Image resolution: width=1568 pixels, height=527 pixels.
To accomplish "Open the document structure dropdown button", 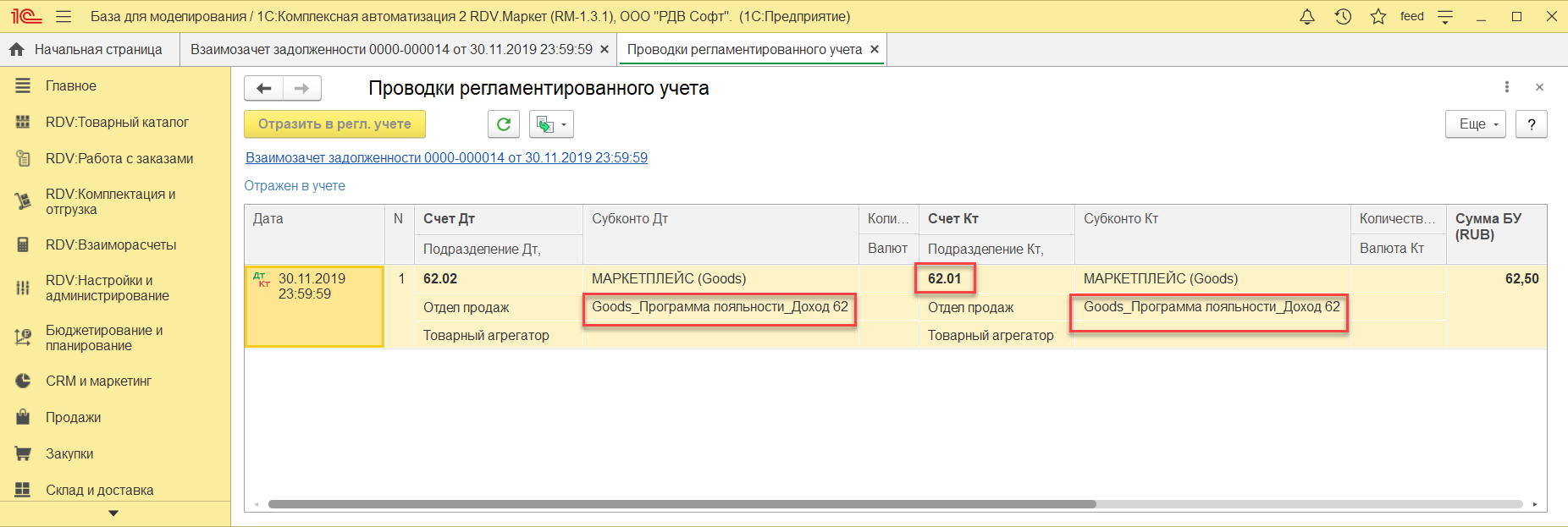I will pyautogui.click(x=551, y=124).
